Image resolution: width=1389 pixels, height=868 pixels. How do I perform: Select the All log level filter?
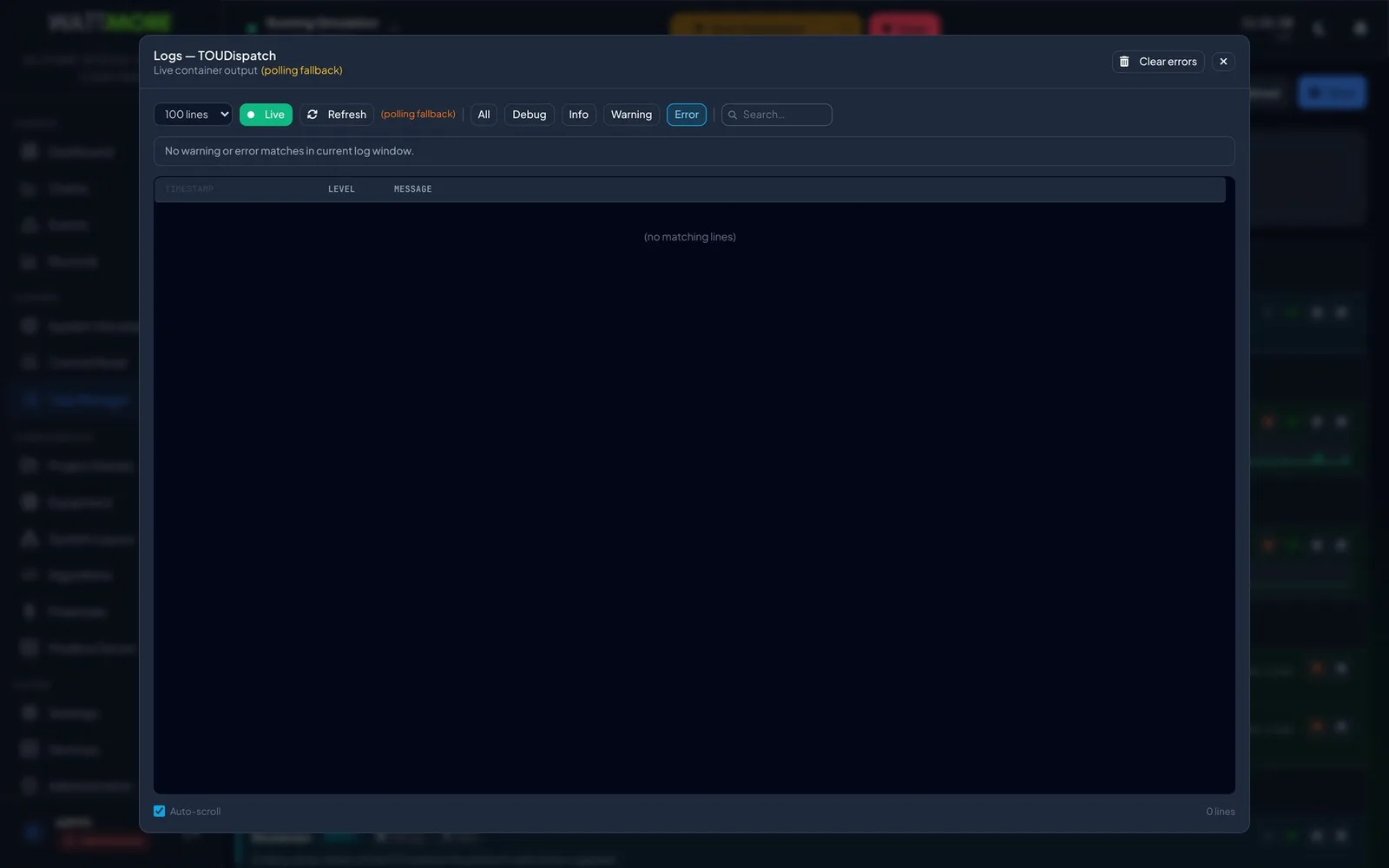(484, 115)
